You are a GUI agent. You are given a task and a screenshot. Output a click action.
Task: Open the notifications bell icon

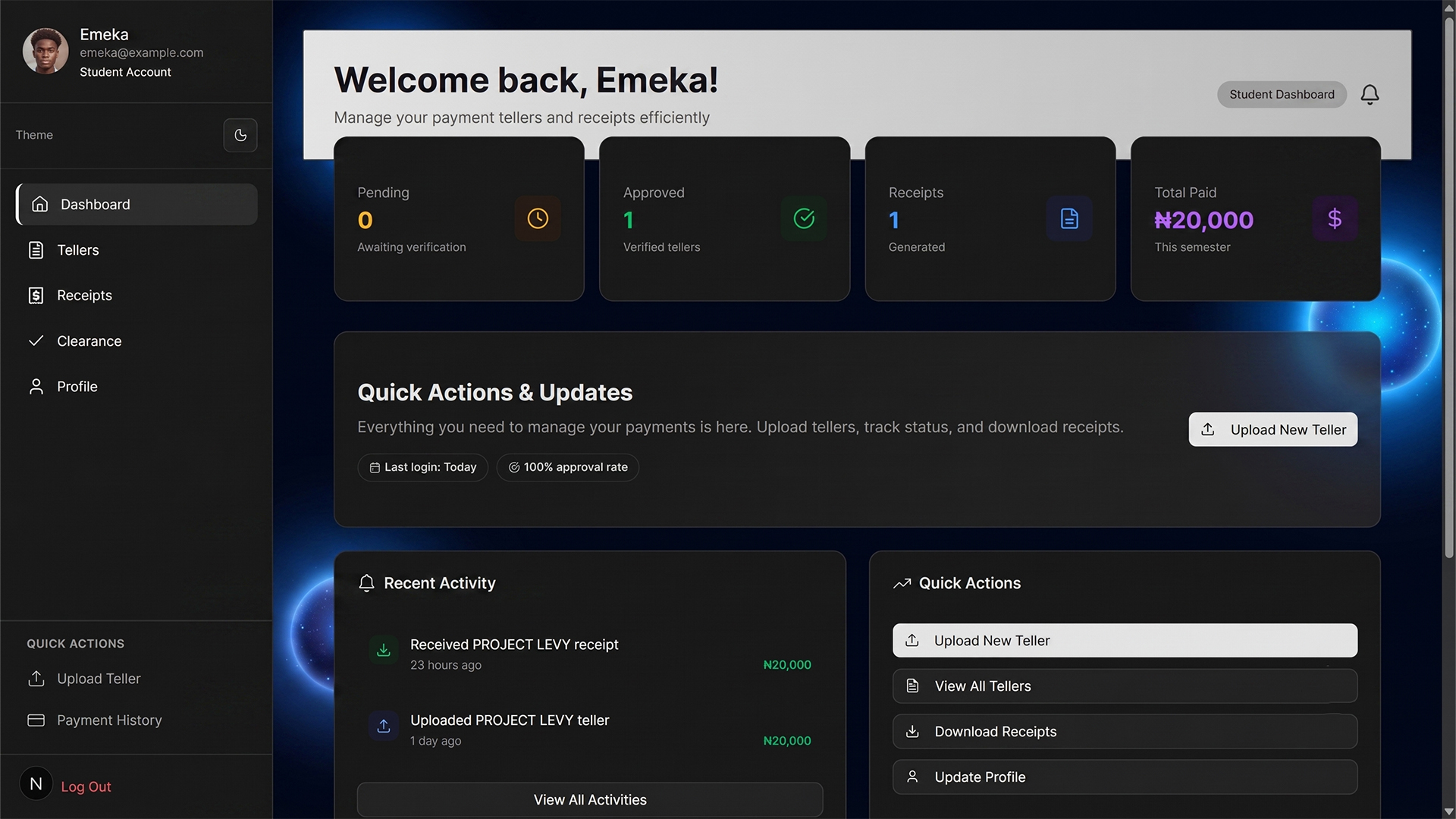tap(1370, 94)
